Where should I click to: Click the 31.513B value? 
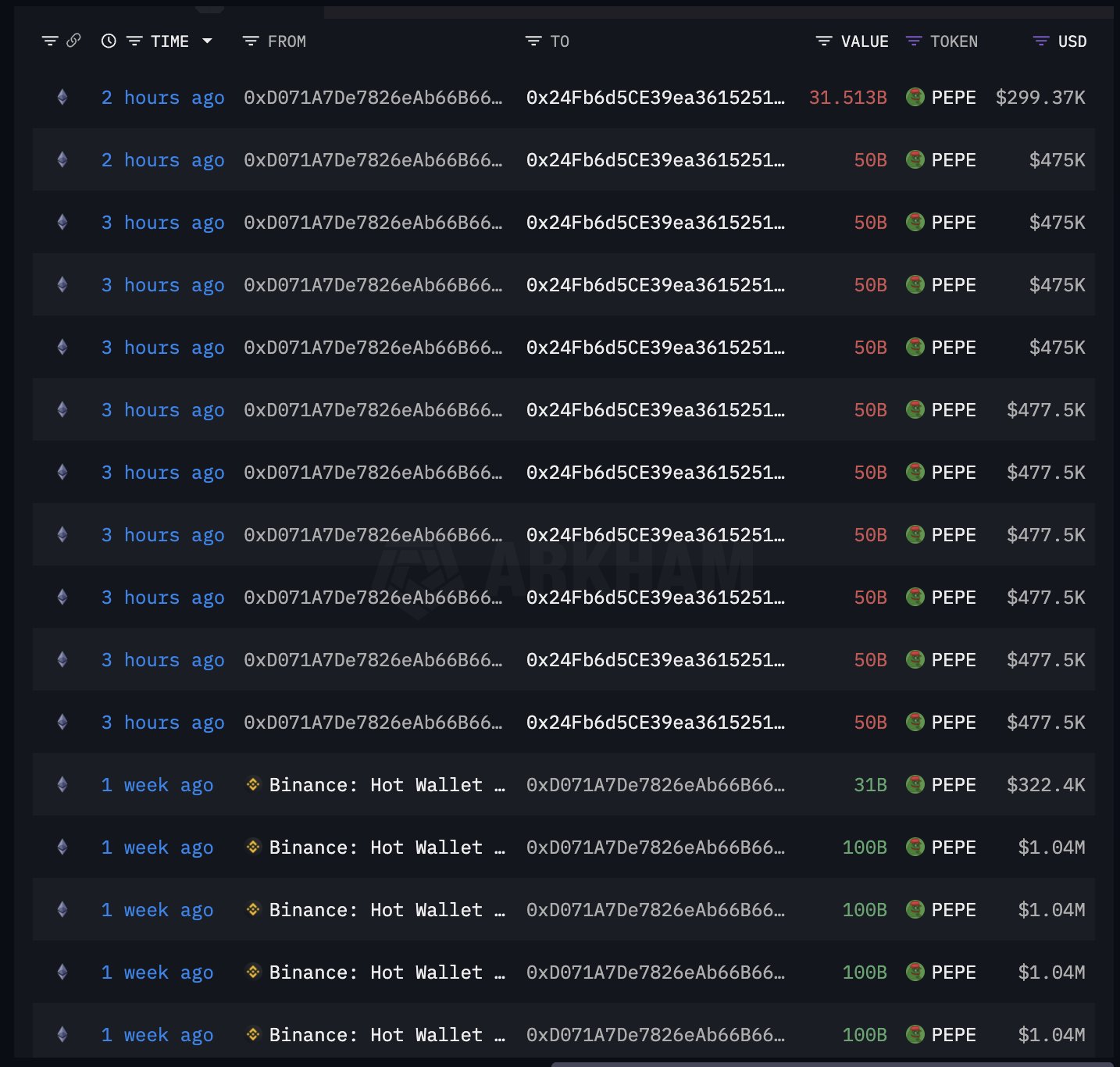point(848,98)
